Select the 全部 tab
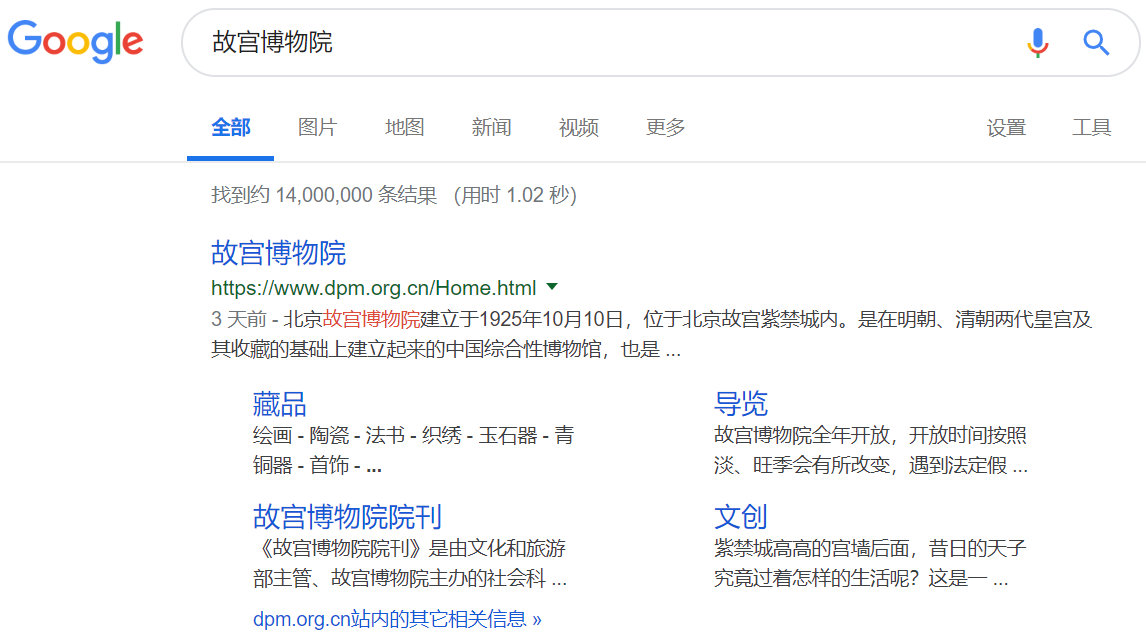 [x=230, y=128]
